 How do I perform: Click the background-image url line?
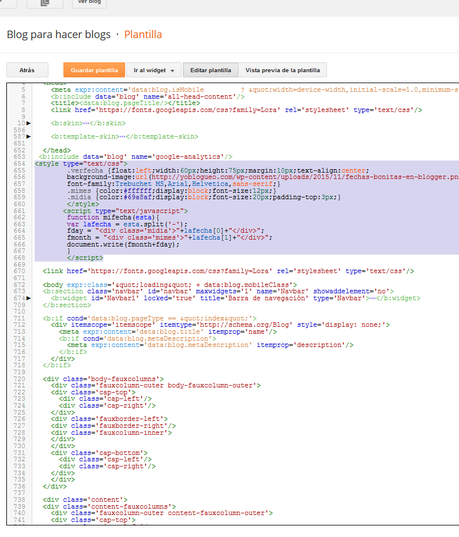point(262,177)
